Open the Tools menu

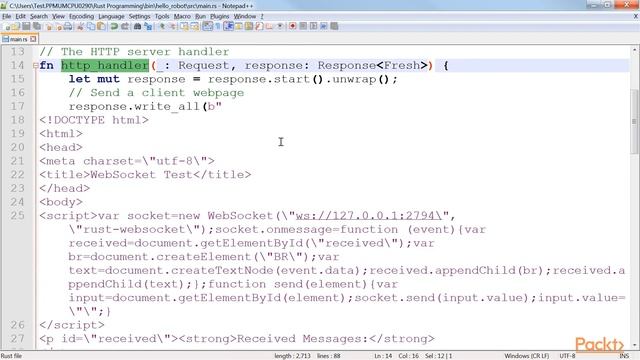(x=162, y=16)
